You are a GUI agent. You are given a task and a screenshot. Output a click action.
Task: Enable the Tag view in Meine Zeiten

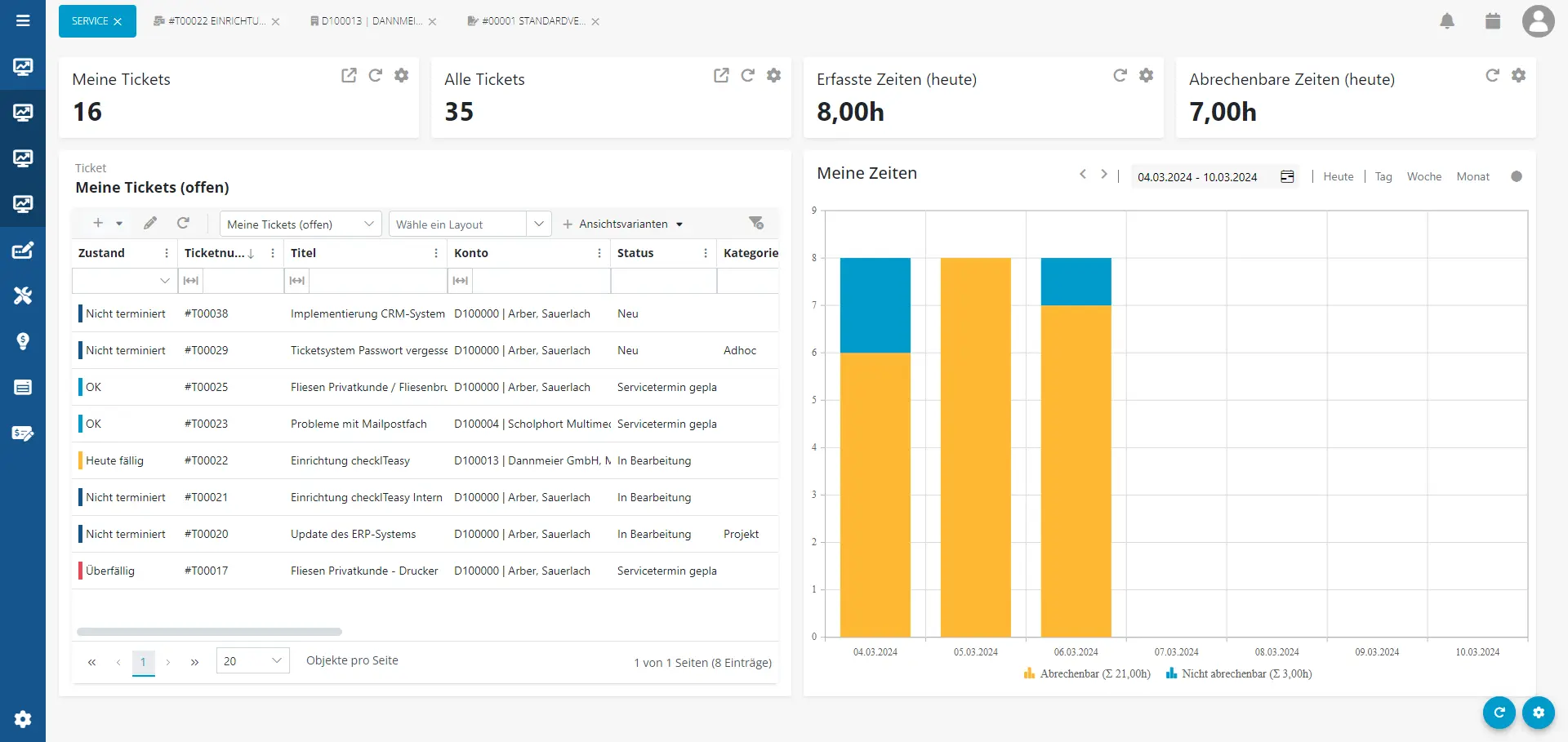(x=1383, y=176)
